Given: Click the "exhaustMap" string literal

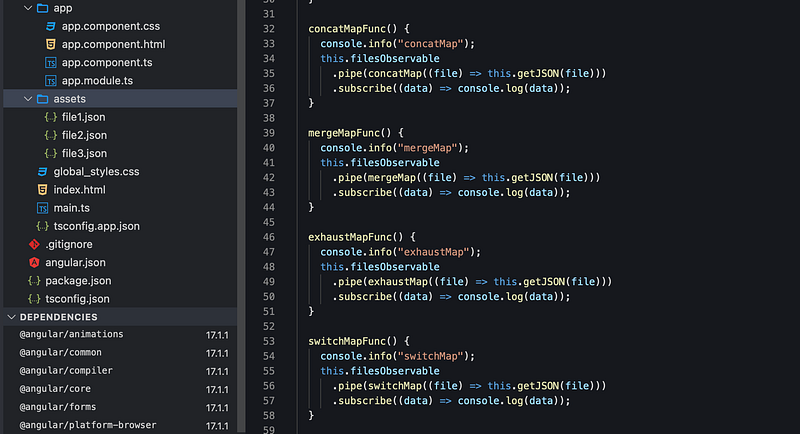Looking at the screenshot, I should point(433,252).
